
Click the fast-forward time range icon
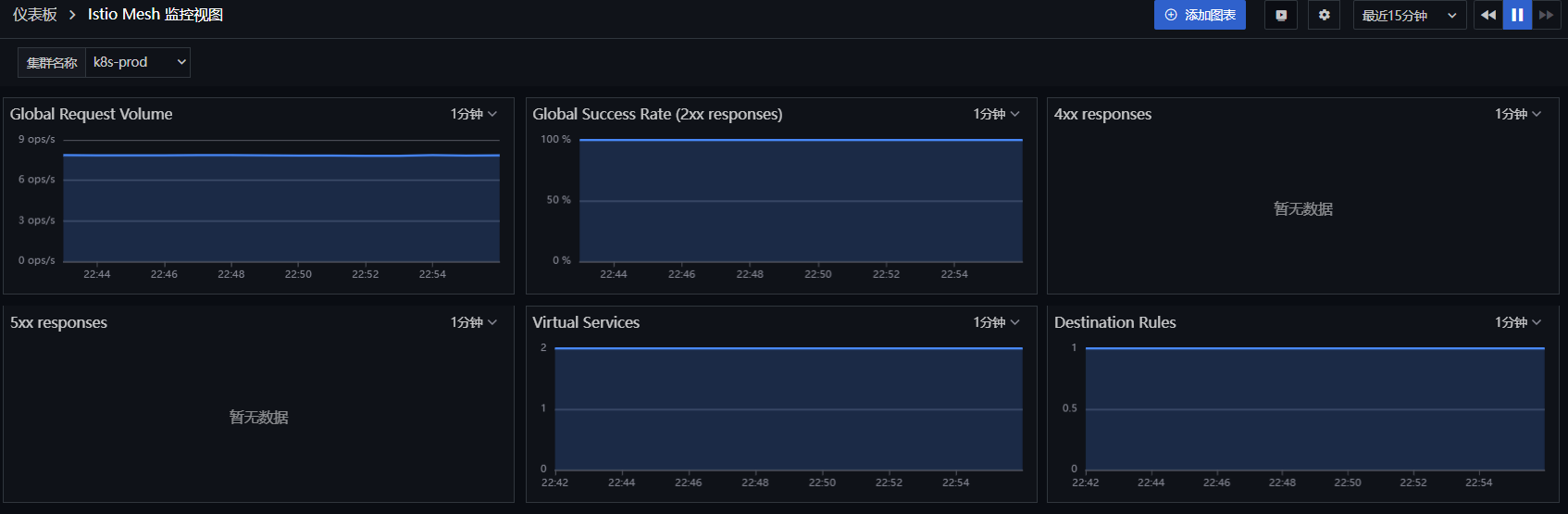pos(1546,15)
